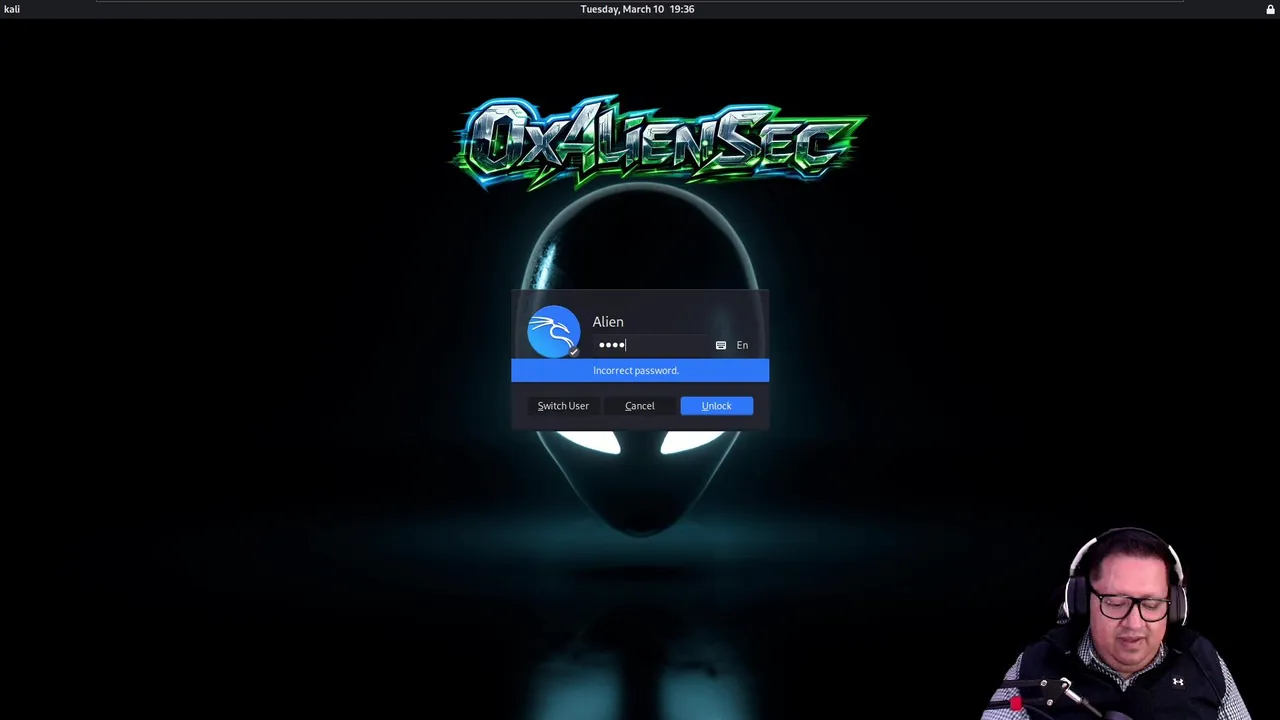Click the kali hostname label
The height and width of the screenshot is (720, 1280).
pos(12,9)
